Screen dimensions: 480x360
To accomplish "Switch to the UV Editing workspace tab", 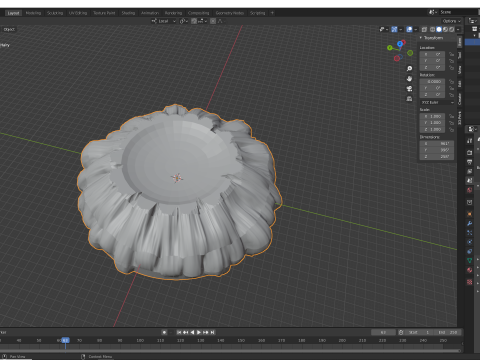I will 78,13.
